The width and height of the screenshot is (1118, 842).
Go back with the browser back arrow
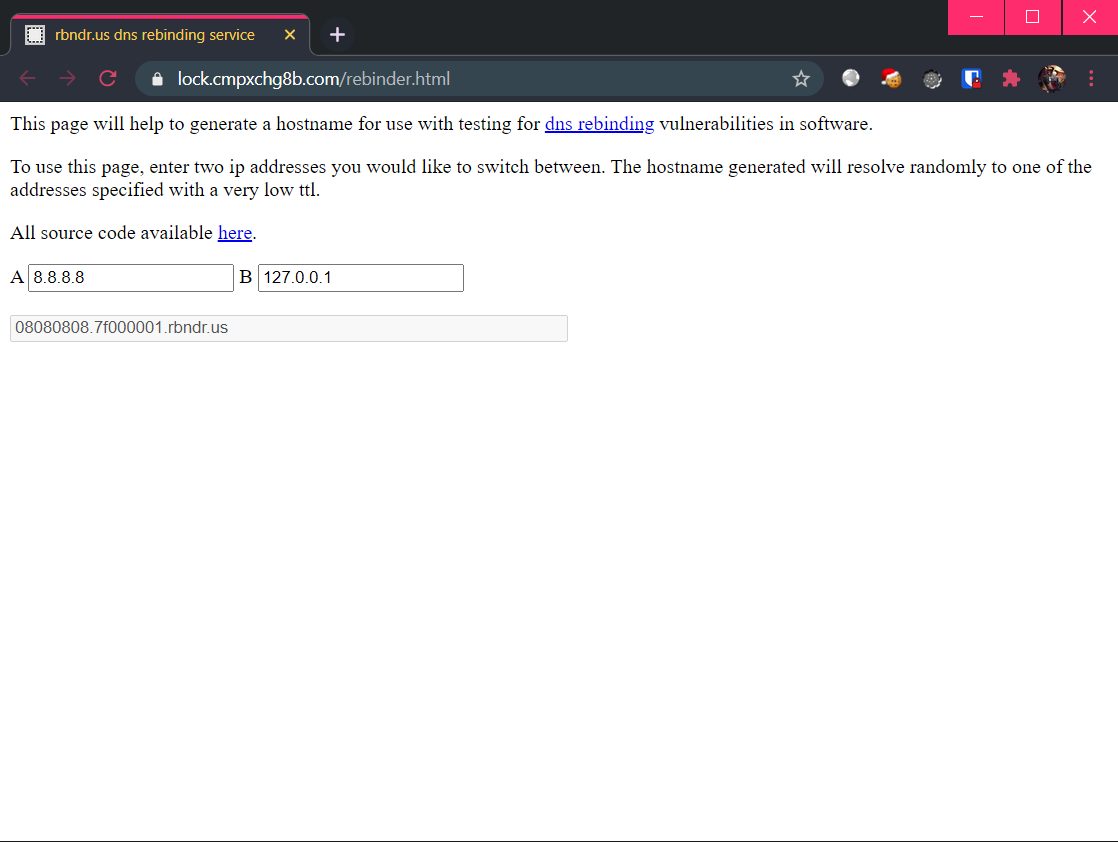pos(27,78)
